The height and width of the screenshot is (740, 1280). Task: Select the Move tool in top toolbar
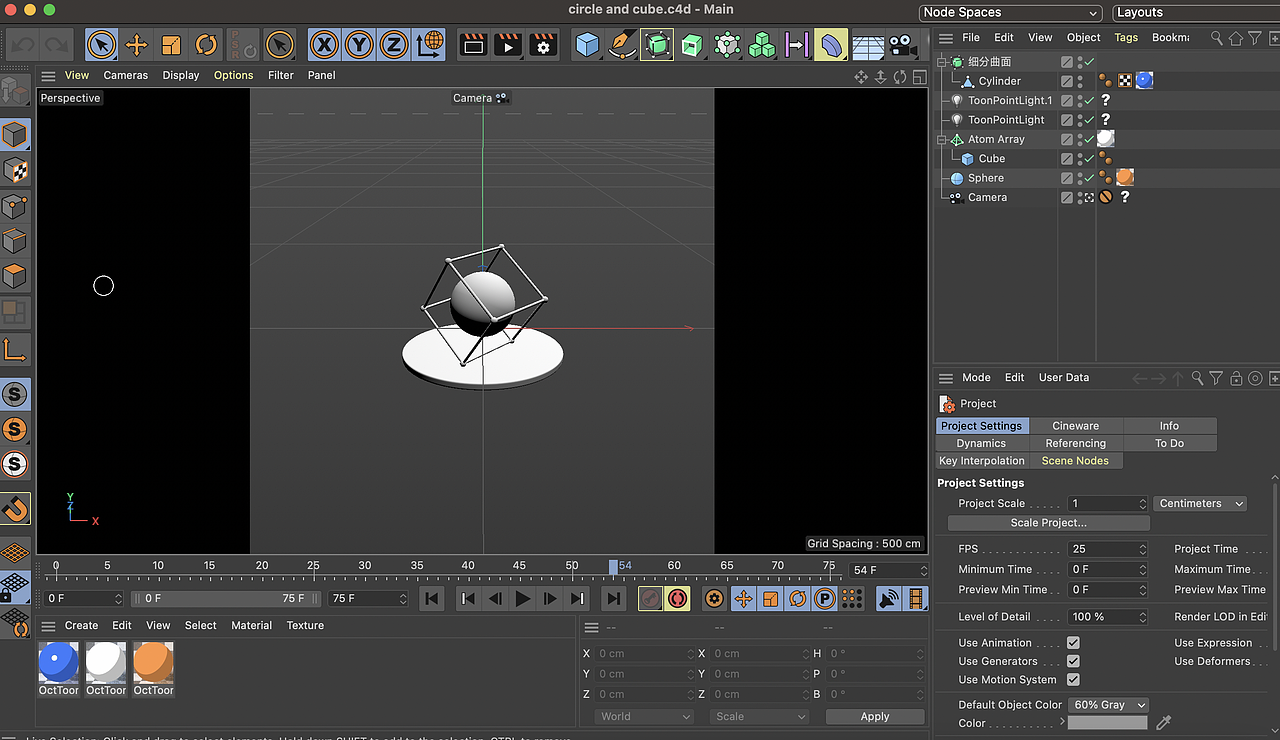point(136,45)
